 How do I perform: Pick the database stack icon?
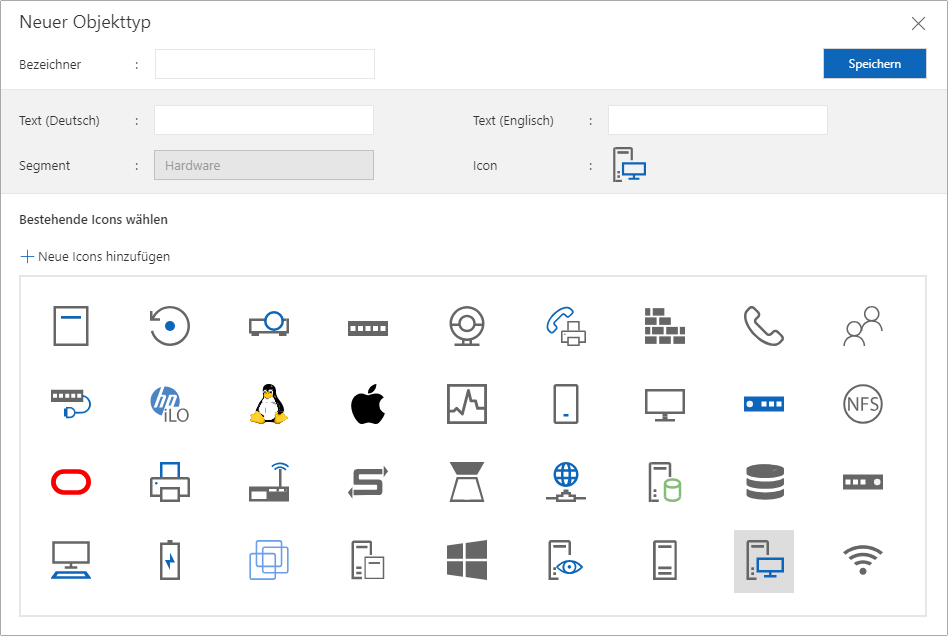coord(763,482)
